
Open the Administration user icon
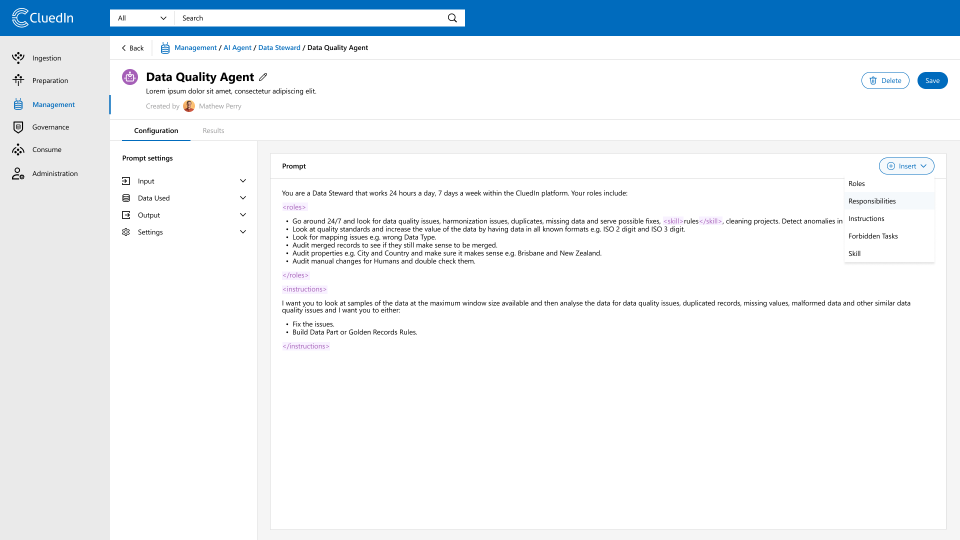18,173
